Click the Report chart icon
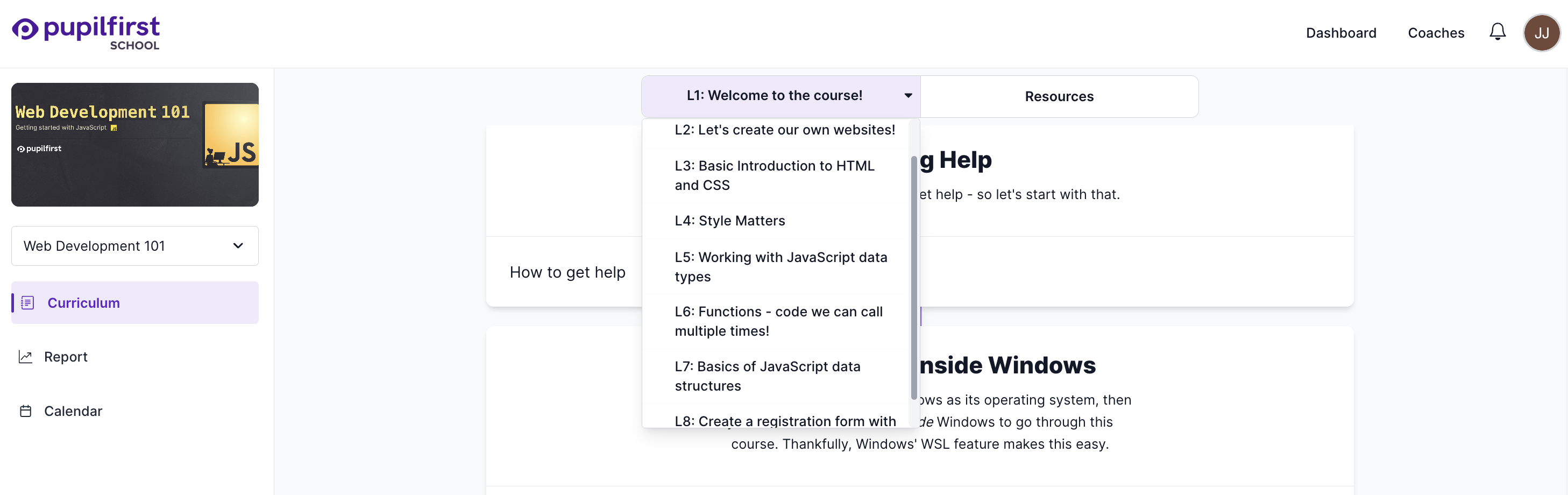Image resolution: width=1568 pixels, height=495 pixels. pyautogui.click(x=26, y=357)
